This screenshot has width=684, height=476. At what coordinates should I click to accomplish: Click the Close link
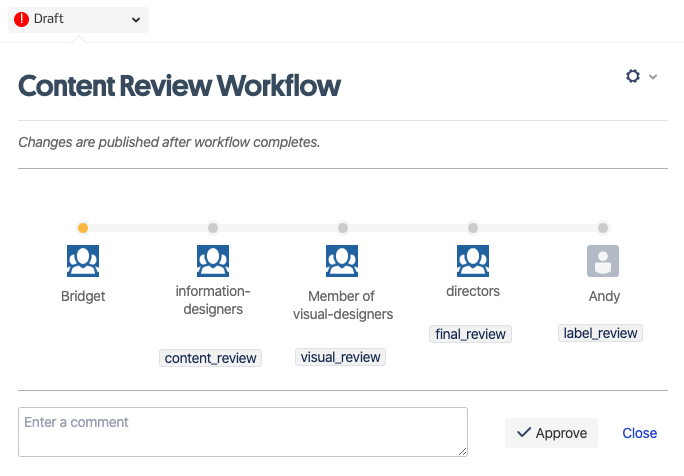click(x=639, y=433)
